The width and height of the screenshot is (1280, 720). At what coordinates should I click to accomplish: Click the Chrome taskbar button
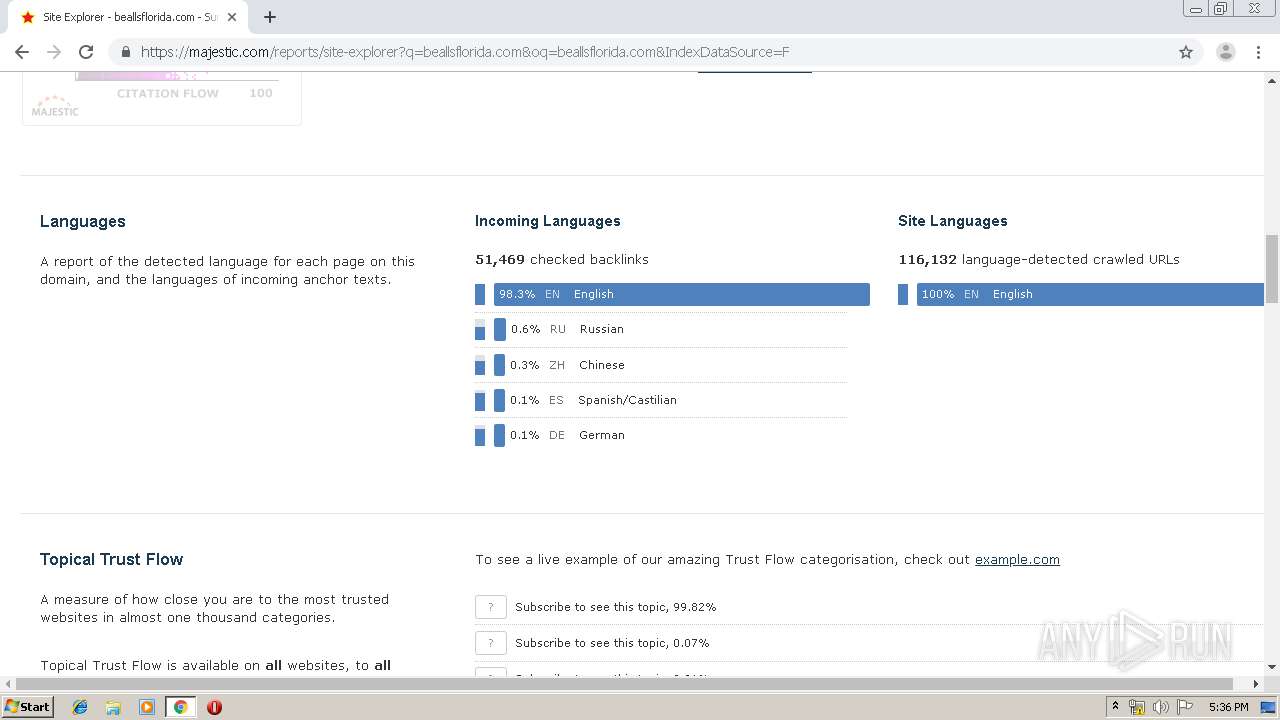click(180, 707)
